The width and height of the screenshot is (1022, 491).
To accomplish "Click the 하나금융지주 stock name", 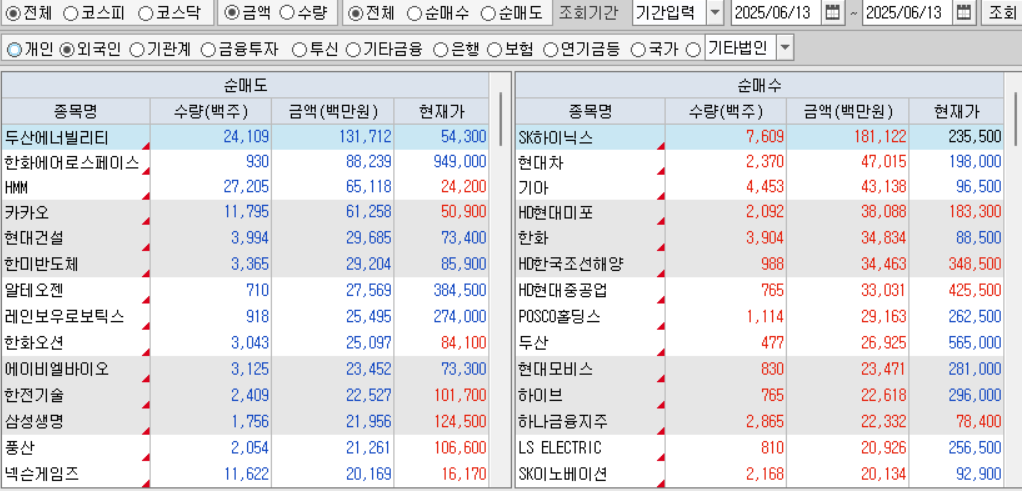I will click(564, 421).
